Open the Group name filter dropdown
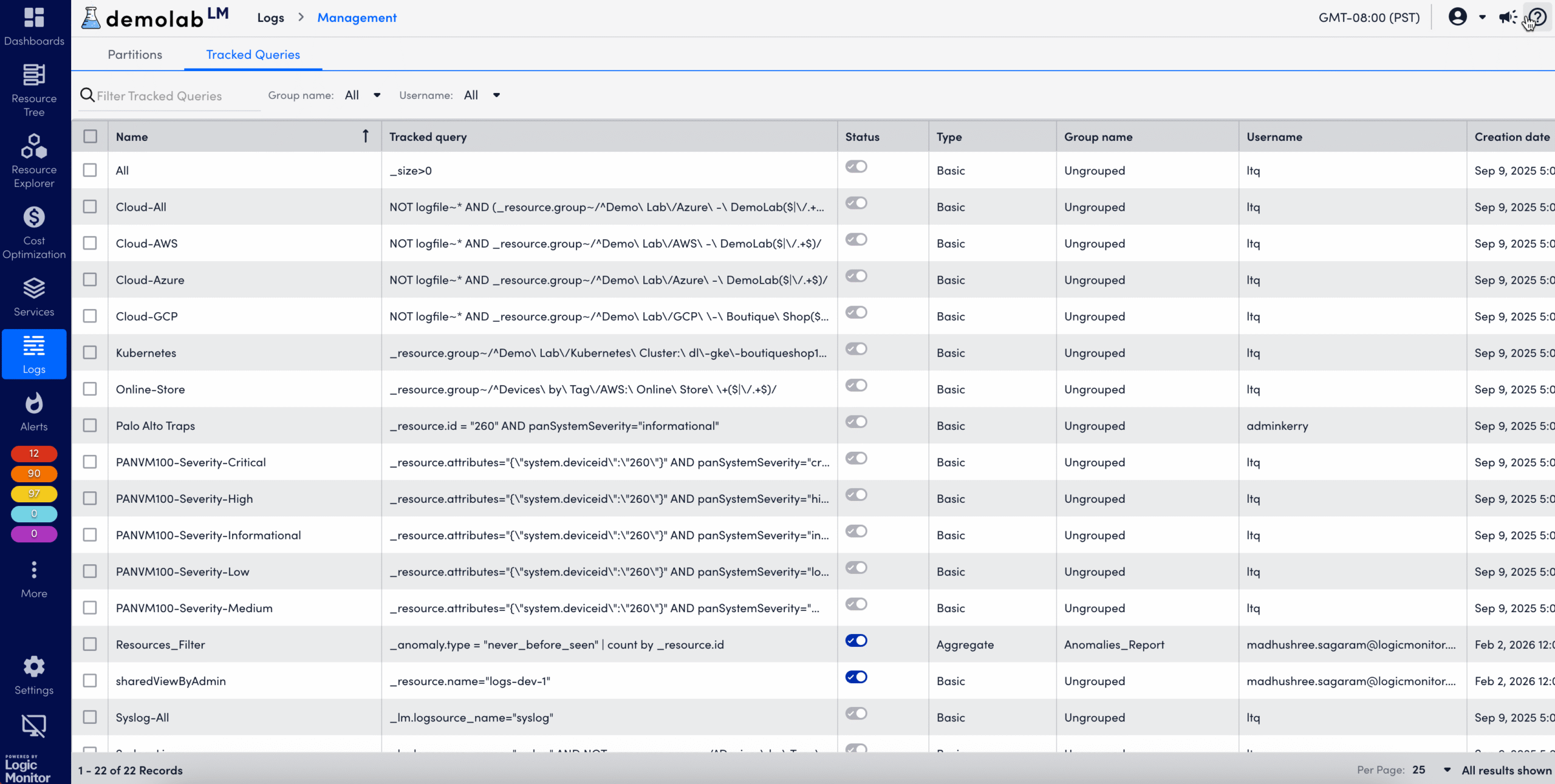The height and width of the screenshot is (784, 1555). 362,95
